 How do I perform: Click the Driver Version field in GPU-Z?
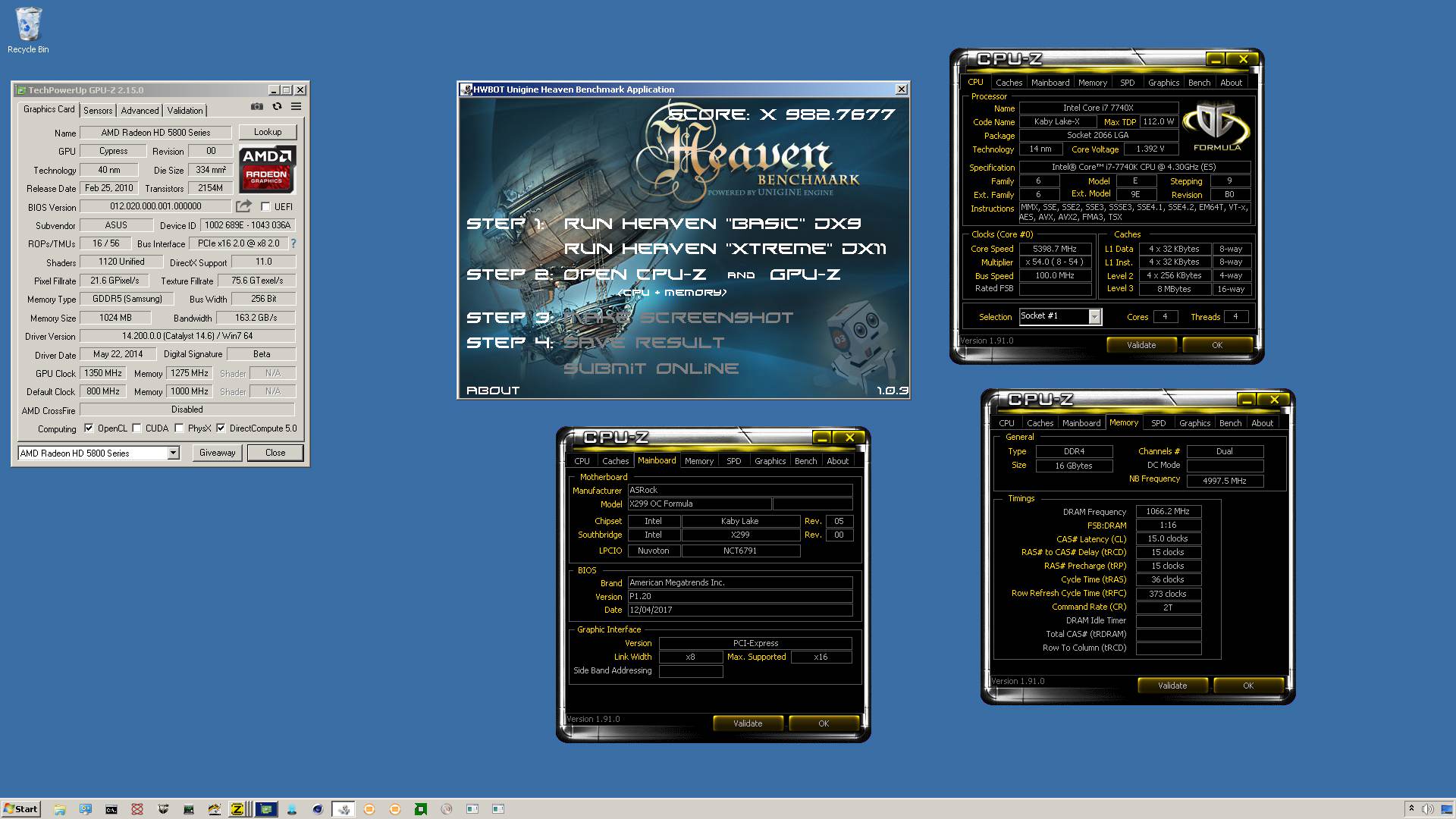(x=187, y=336)
